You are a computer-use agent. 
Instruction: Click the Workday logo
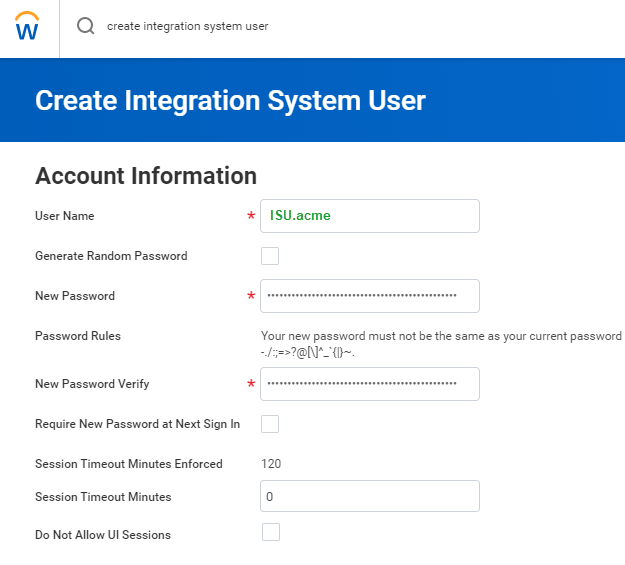point(28,27)
